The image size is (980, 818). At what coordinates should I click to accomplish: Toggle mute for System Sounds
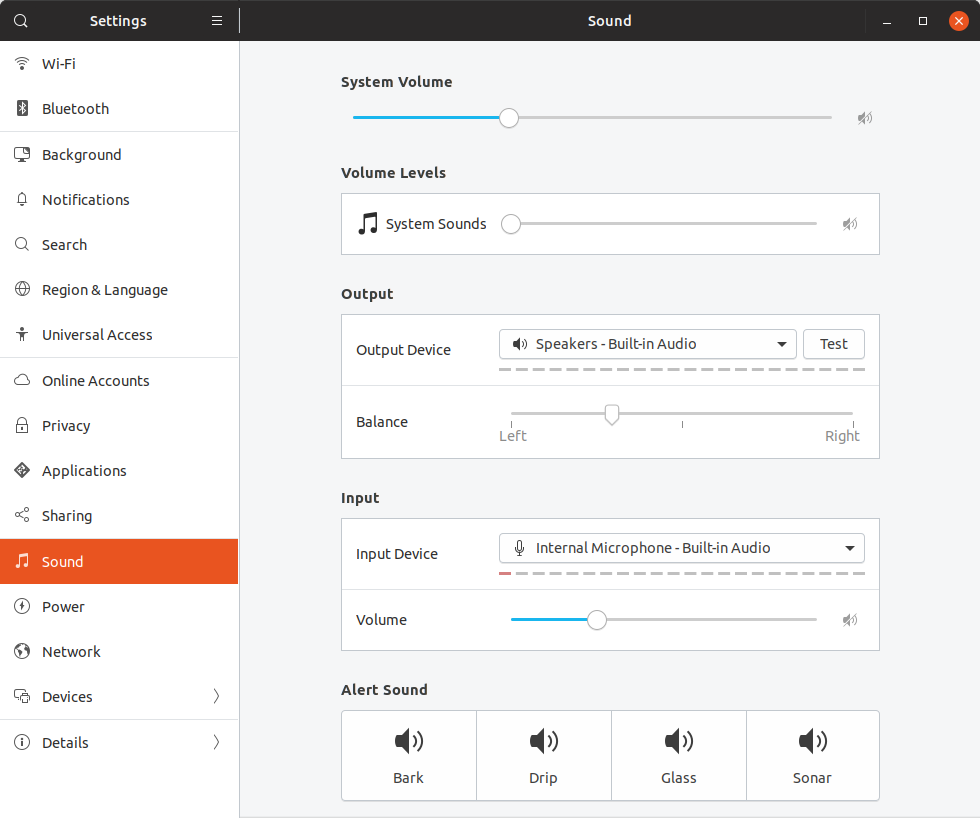click(850, 224)
